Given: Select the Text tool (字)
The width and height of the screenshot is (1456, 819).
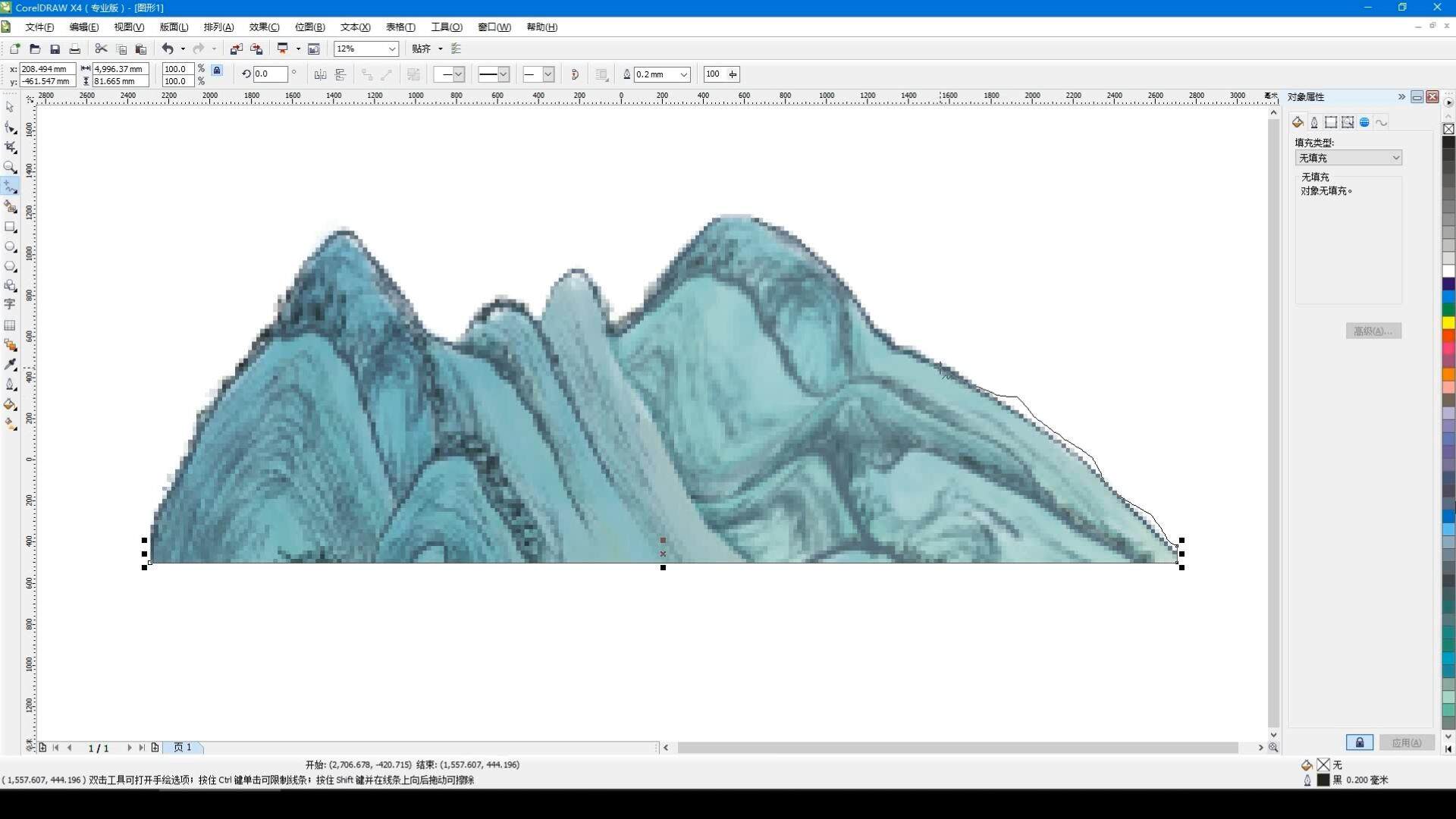Looking at the screenshot, I should 10,305.
